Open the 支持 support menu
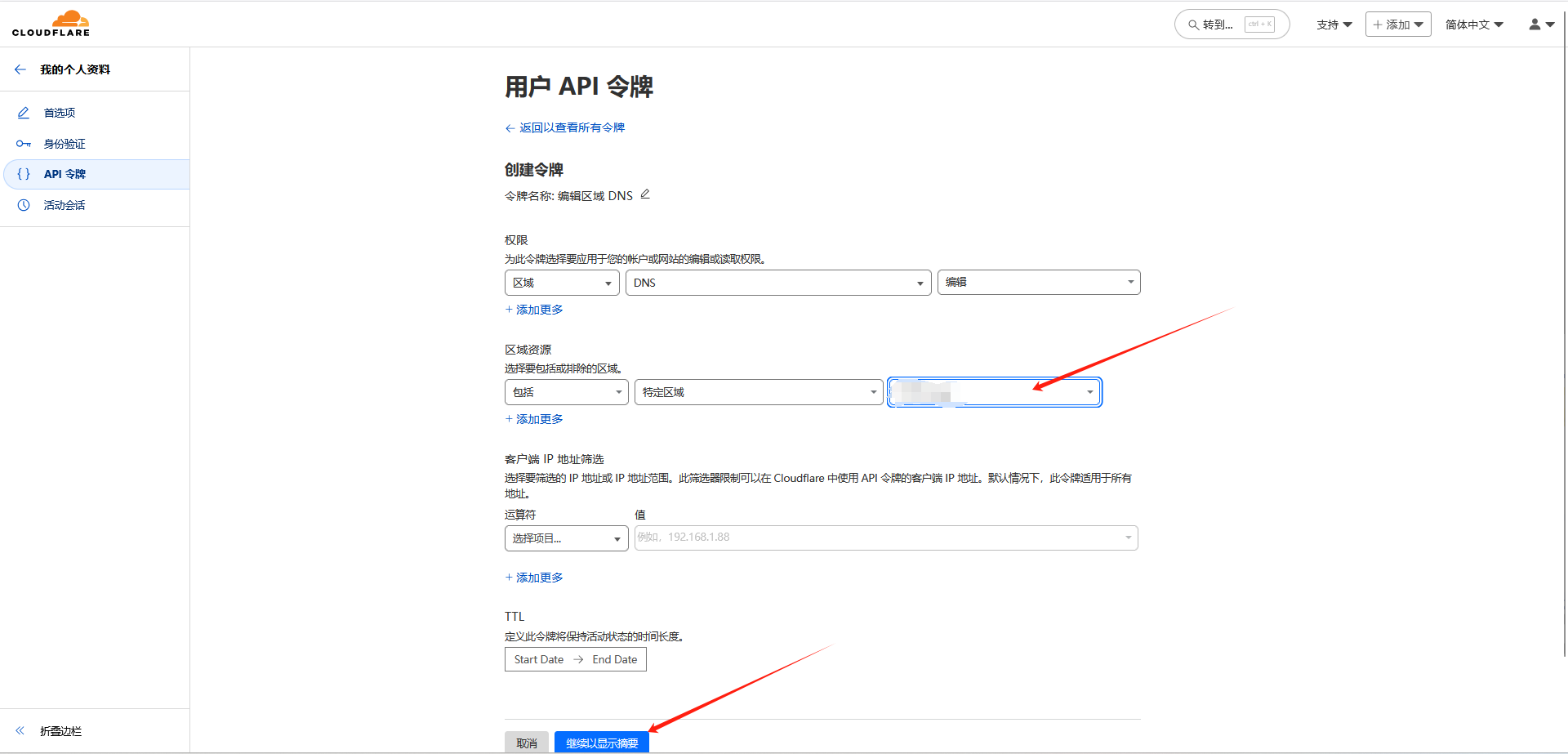This screenshot has height=754, width=1568. pyautogui.click(x=1334, y=25)
